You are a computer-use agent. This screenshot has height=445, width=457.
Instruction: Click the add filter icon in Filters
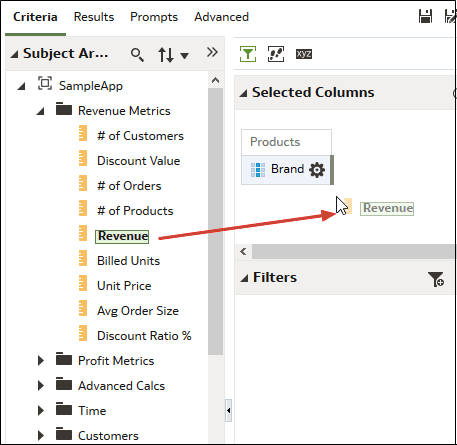436,279
